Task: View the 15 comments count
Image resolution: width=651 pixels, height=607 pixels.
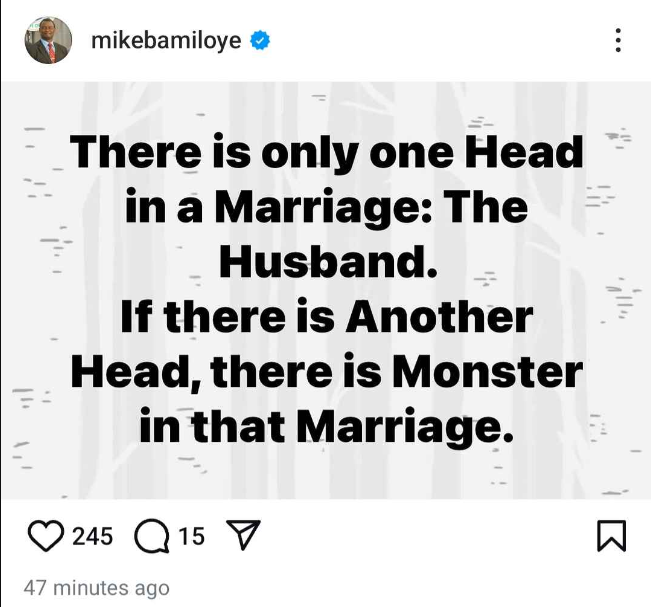Action: point(191,536)
